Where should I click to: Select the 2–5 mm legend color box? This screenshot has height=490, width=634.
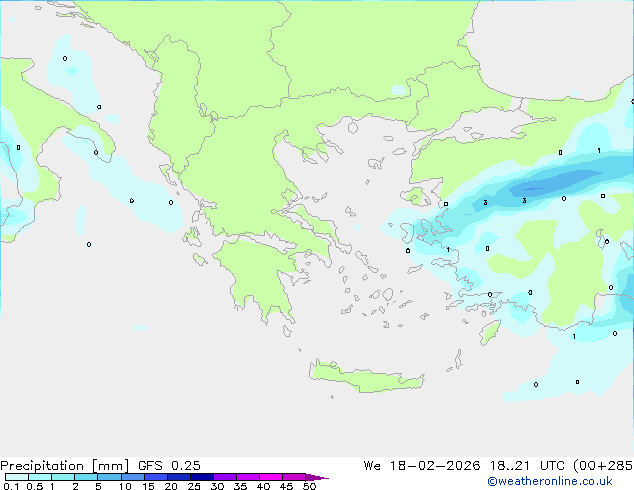click(86, 477)
